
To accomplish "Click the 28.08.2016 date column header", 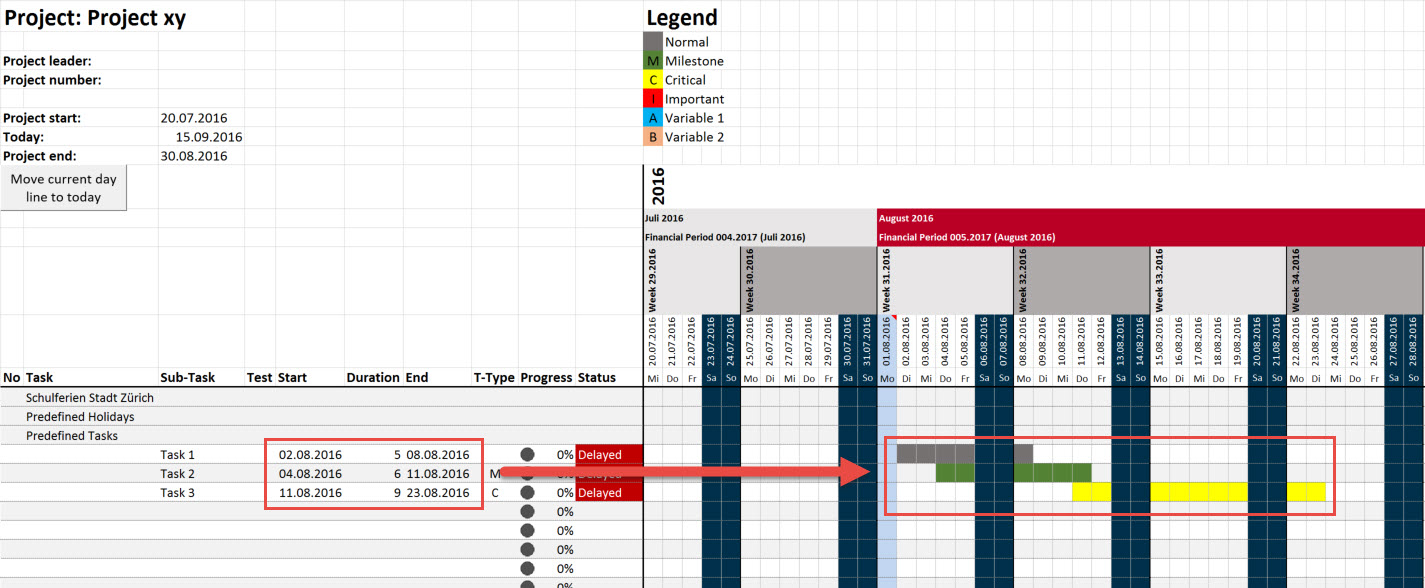I will click(x=1414, y=342).
